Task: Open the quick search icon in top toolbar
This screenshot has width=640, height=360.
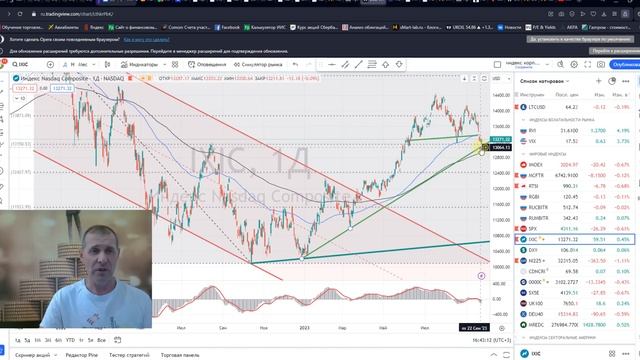Action: pyautogui.click(x=560, y=64)
